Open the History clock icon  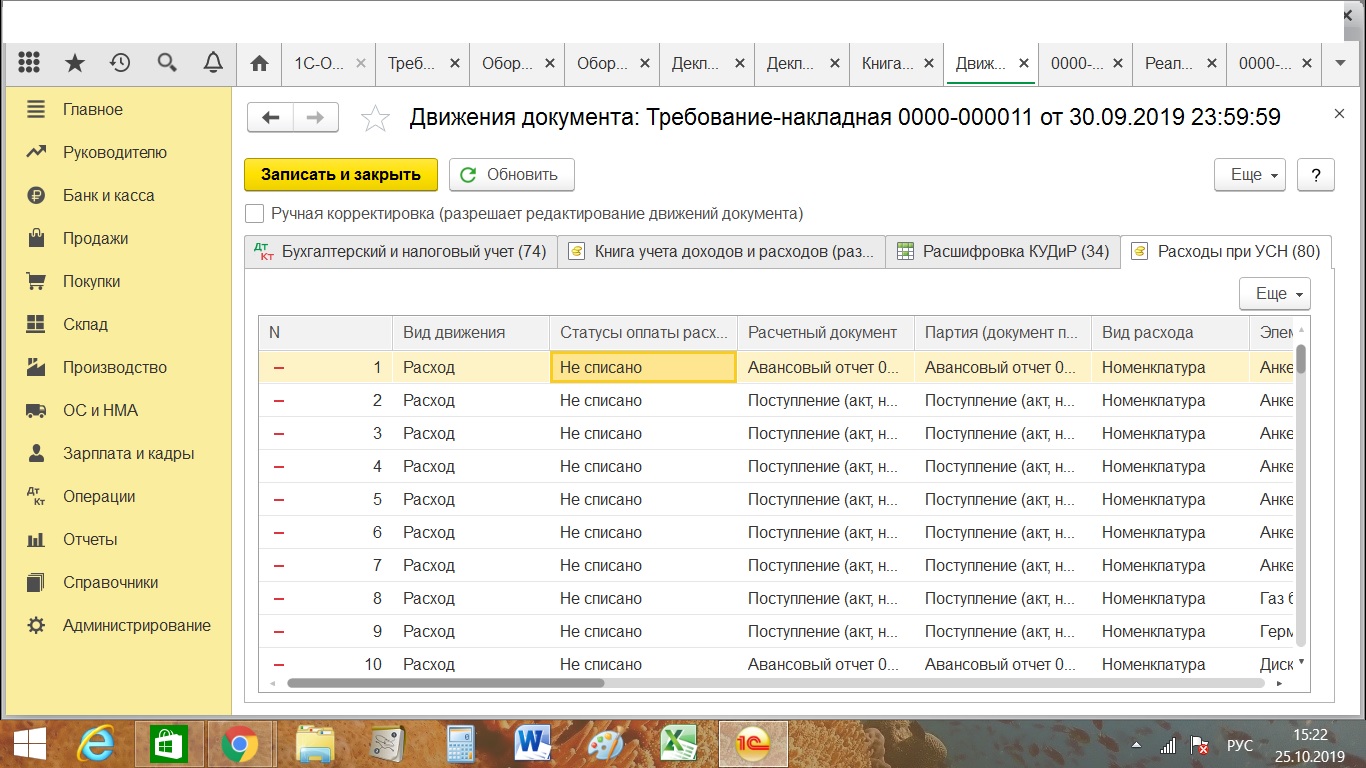120,63
